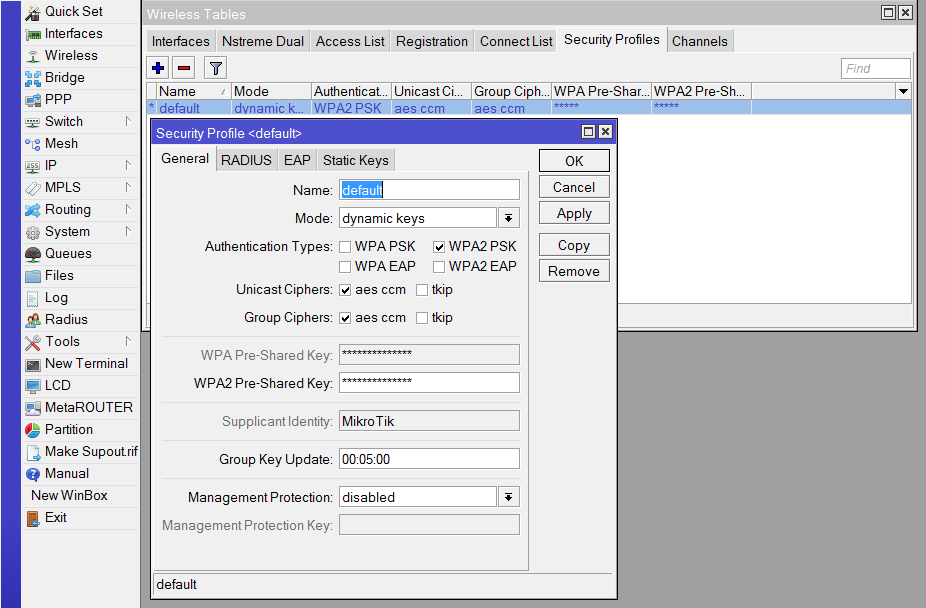Screen dimensions: 926x608
Task: Open the System gear icon
Action: (33, 232)
